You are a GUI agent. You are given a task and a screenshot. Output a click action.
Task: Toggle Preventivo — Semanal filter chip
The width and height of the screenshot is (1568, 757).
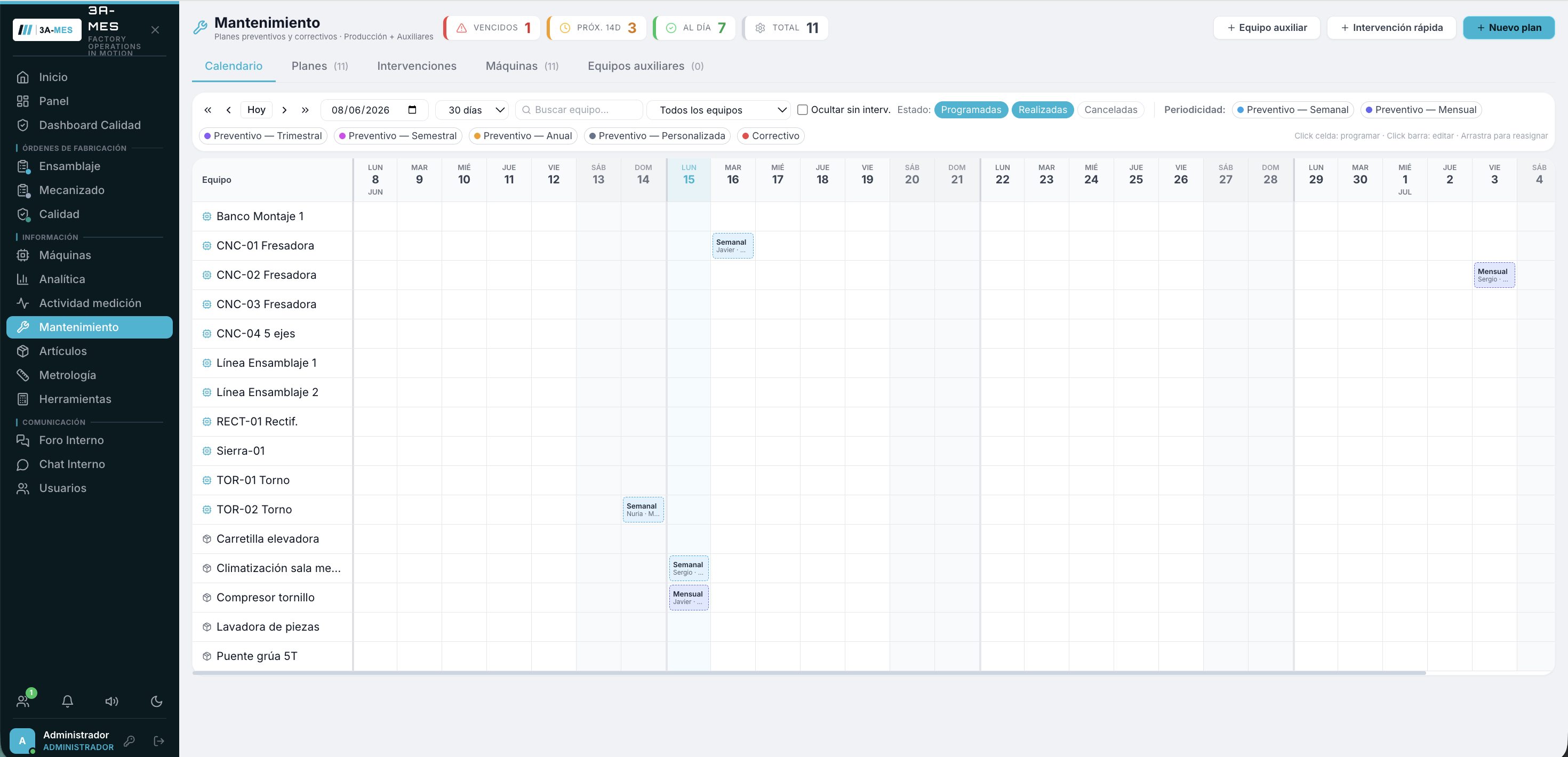pyautogui.click(x=1293, y=110)
